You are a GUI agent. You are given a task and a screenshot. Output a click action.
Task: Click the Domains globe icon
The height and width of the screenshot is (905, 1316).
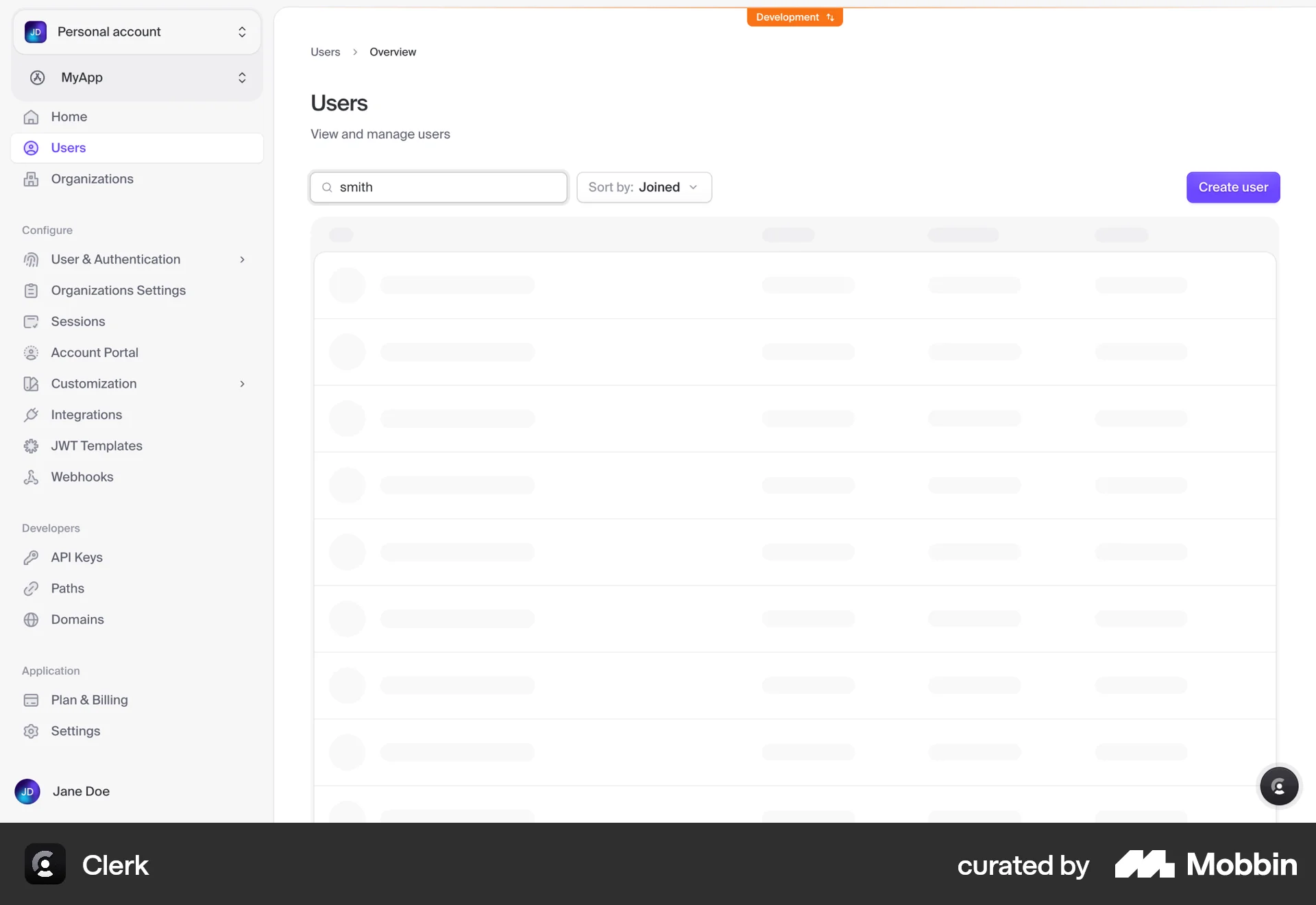[x=32, y=619]
